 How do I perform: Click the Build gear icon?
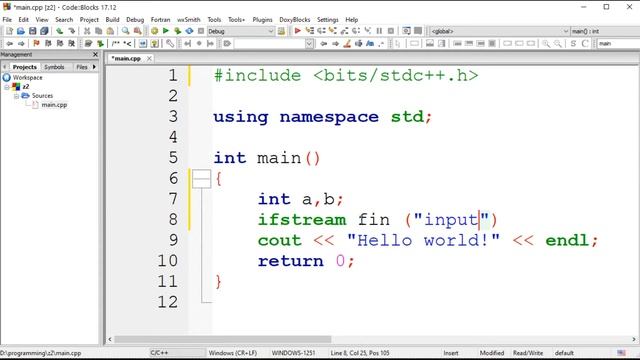point(154,31)
